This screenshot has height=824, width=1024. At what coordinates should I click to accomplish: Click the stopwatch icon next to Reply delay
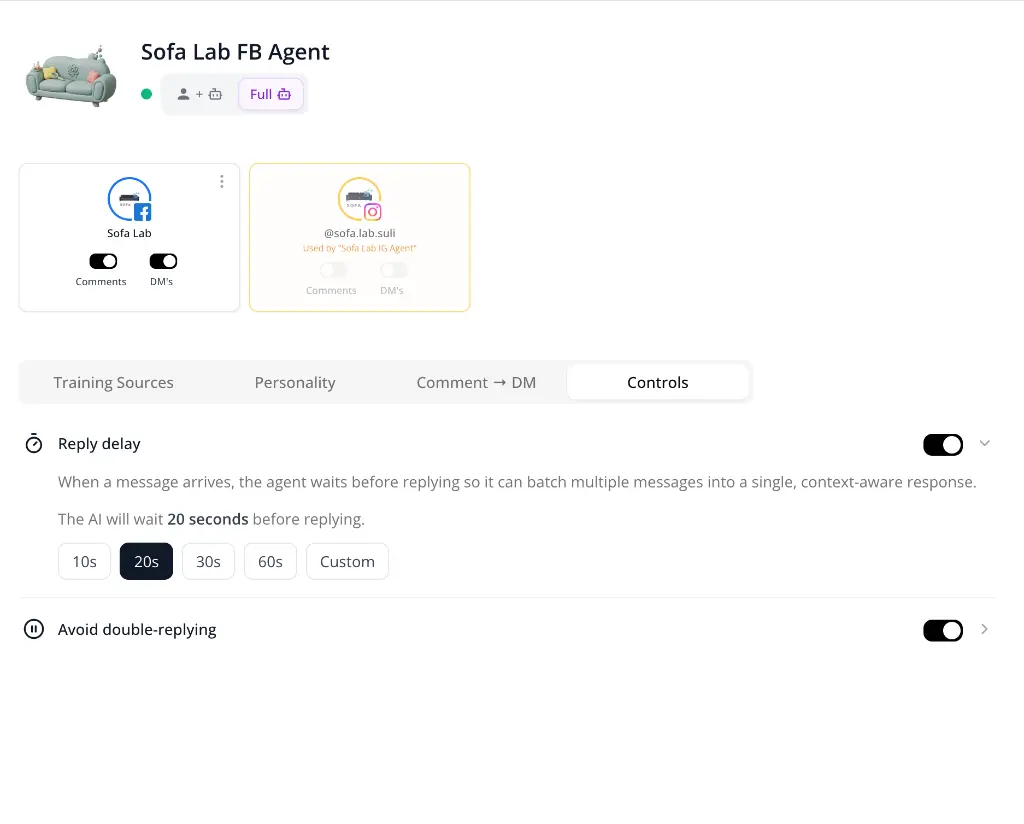coord(33,443)
